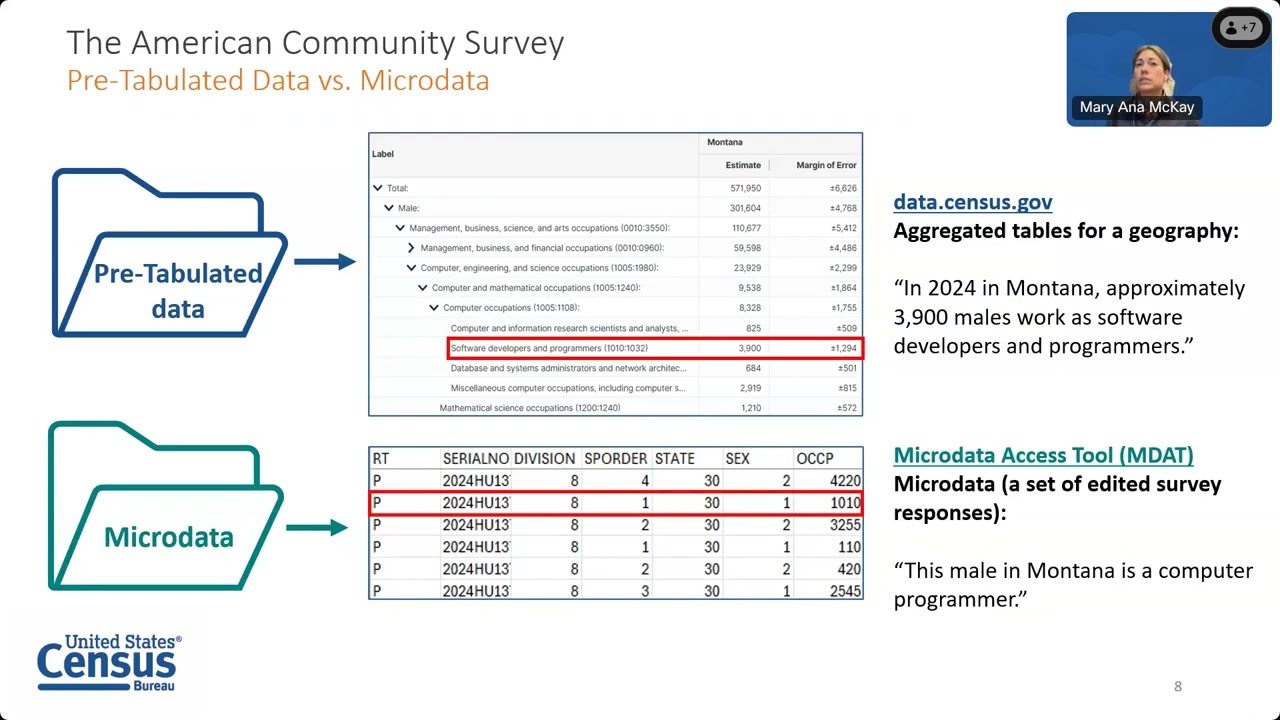Click the 23,929 estimate cell

pos(747,268)
